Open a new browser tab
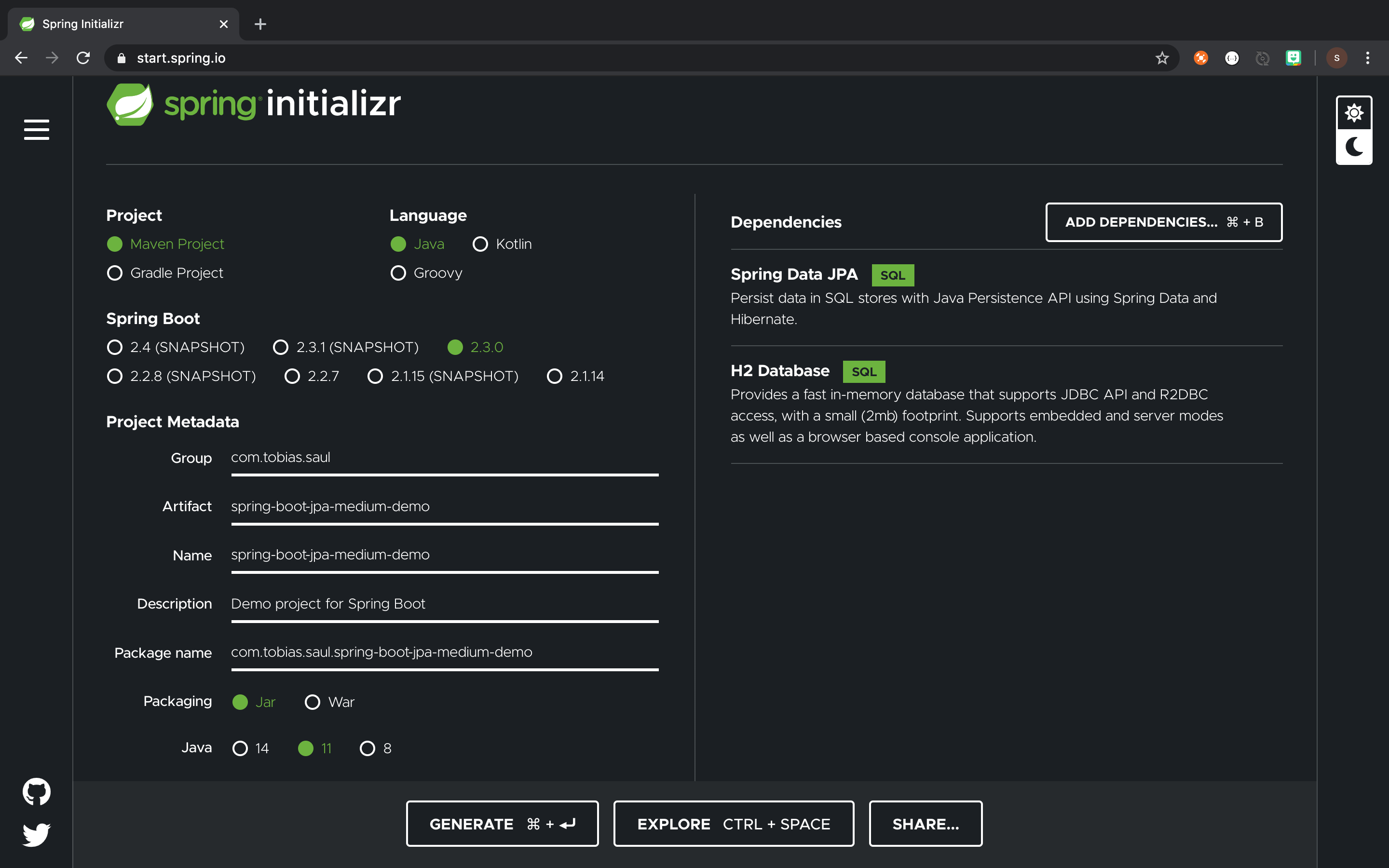The height and width of the screenshot is (868, 1389). coord(260,24)
